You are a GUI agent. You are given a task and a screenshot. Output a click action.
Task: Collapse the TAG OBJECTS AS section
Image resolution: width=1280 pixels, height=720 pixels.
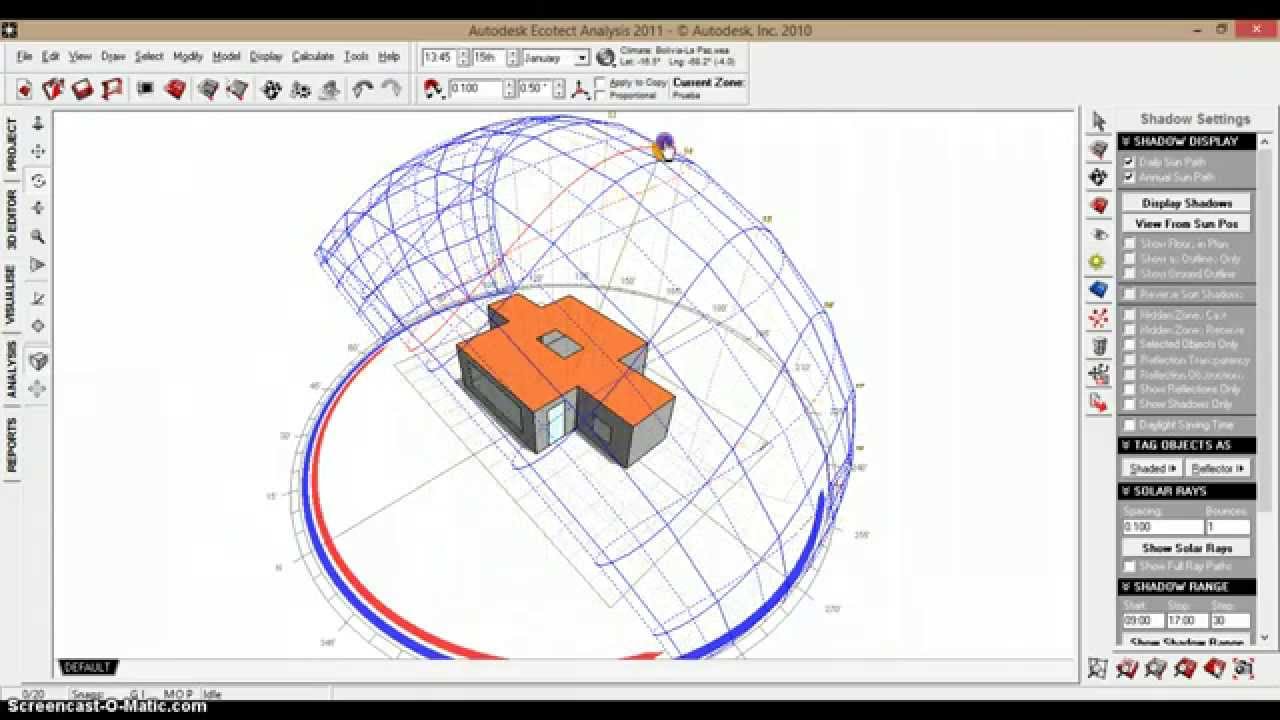[x=1187, y=445]
